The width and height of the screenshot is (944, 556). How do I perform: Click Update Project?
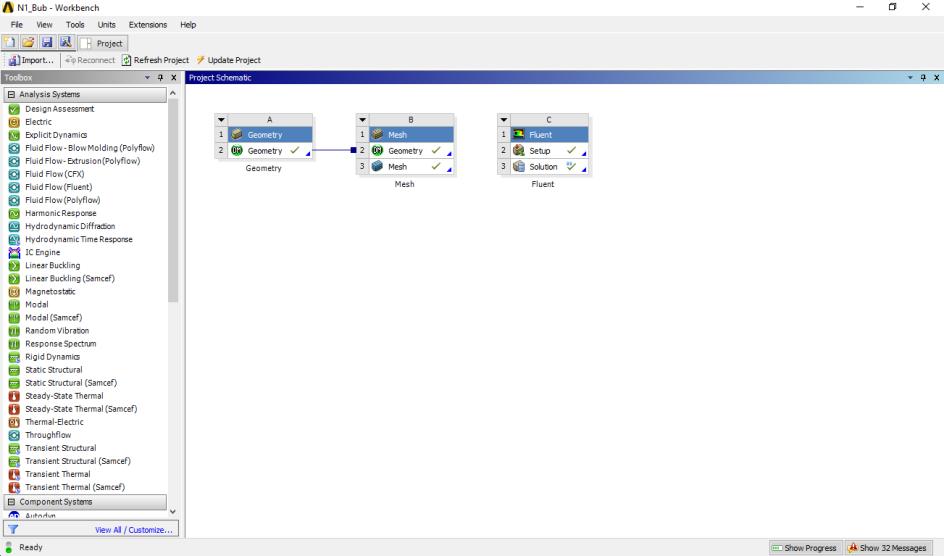click(x=228, y=60)
